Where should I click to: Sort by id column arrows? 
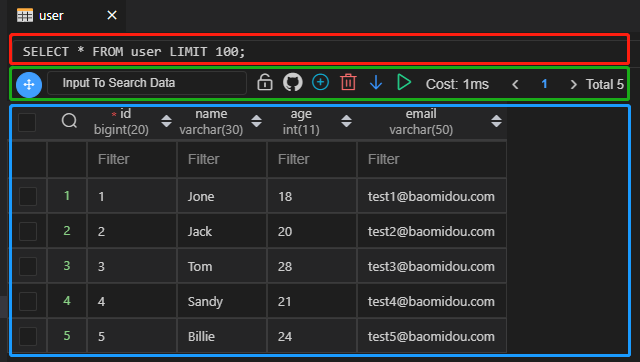[166, 121]
